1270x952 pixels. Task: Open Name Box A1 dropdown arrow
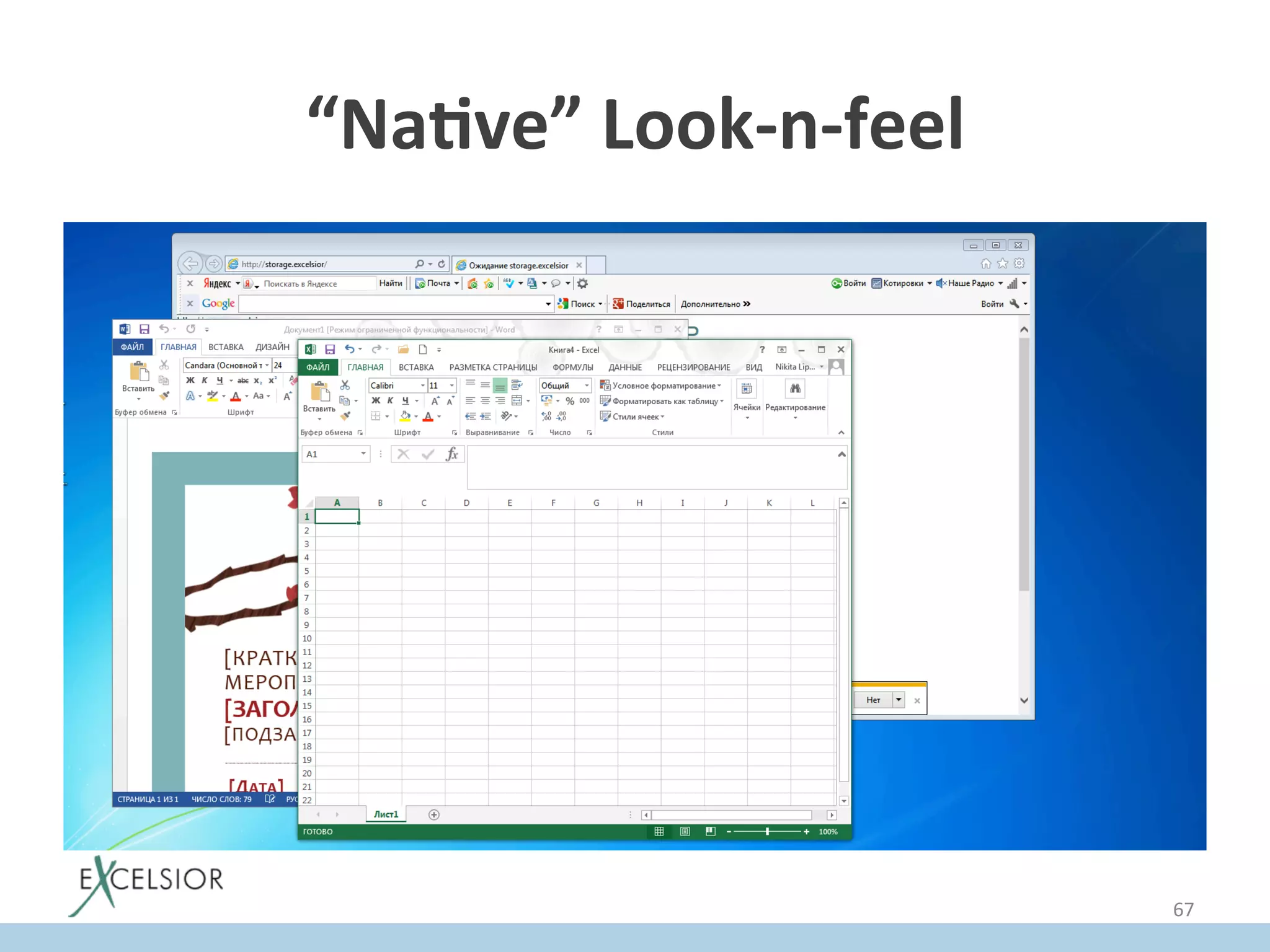pos(363,454)
